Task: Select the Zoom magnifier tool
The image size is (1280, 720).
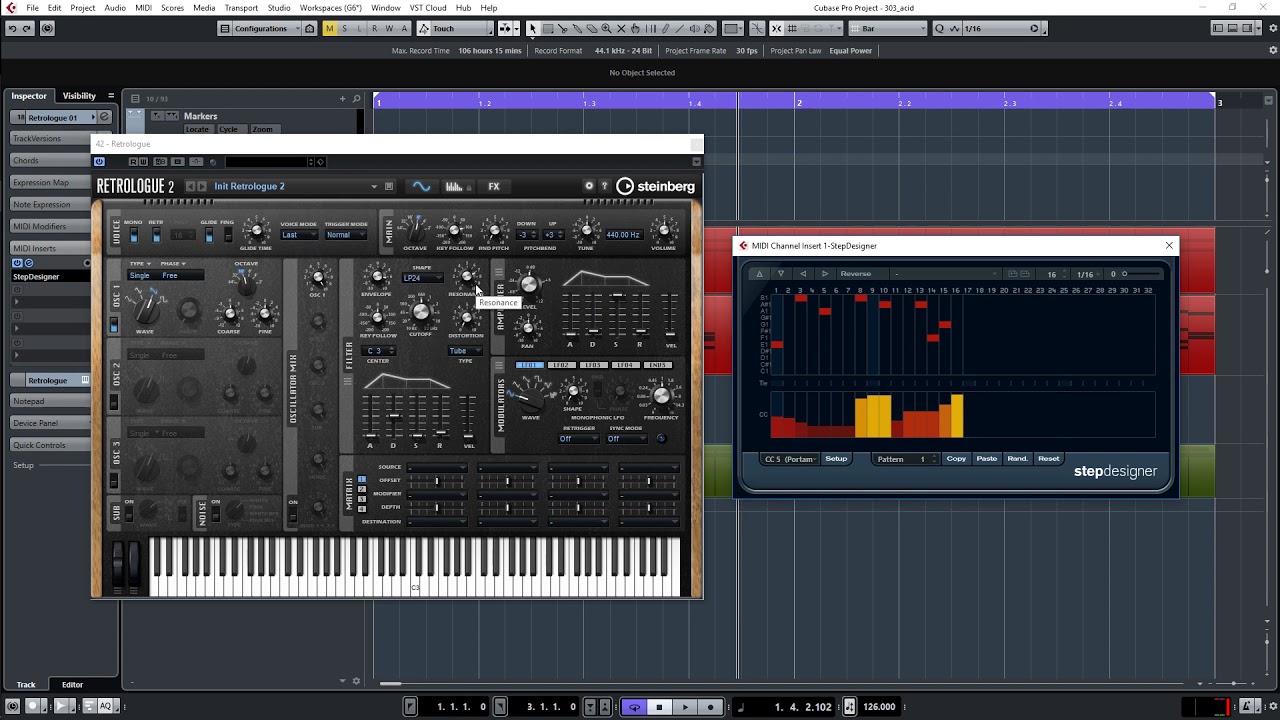Action: click(606, 28)
